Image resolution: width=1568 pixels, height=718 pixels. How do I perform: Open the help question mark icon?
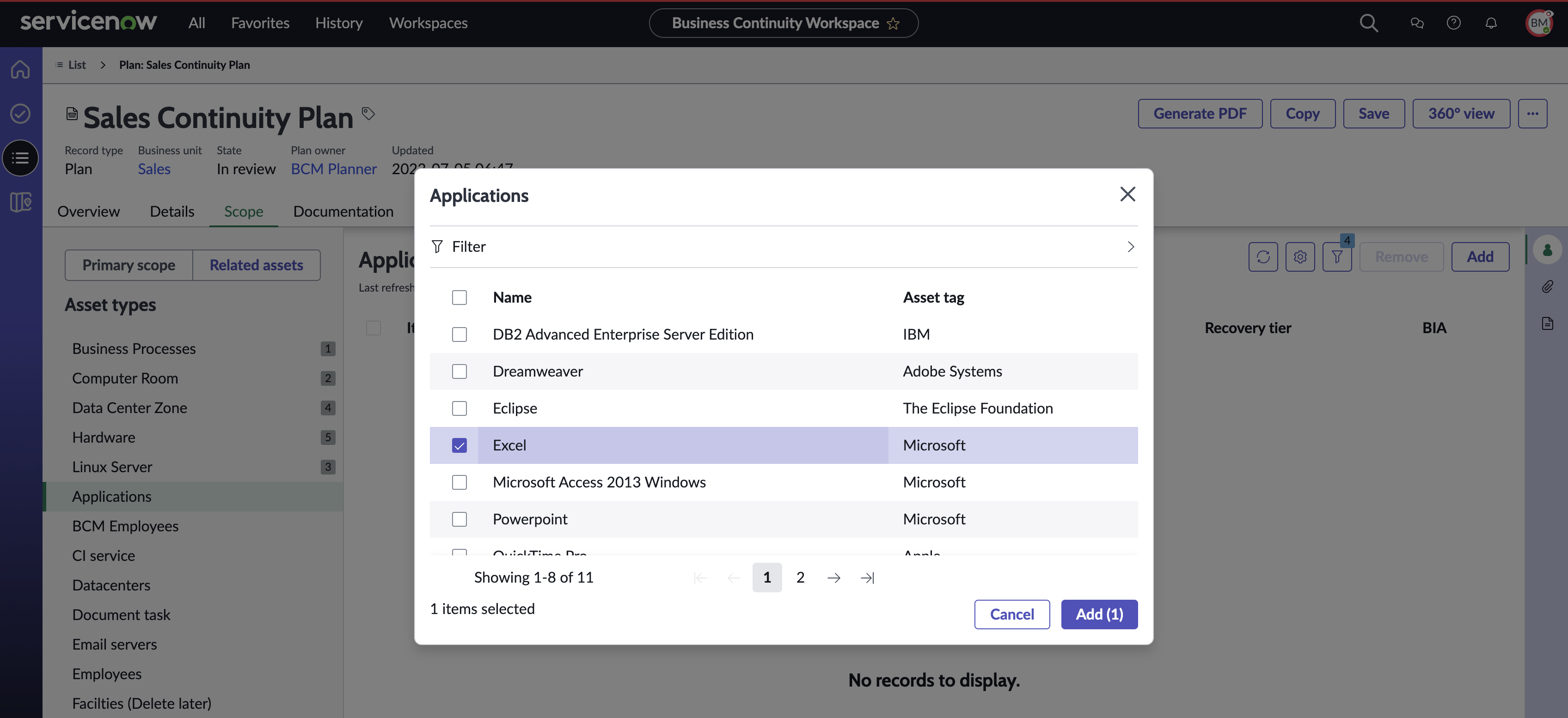1453,23
